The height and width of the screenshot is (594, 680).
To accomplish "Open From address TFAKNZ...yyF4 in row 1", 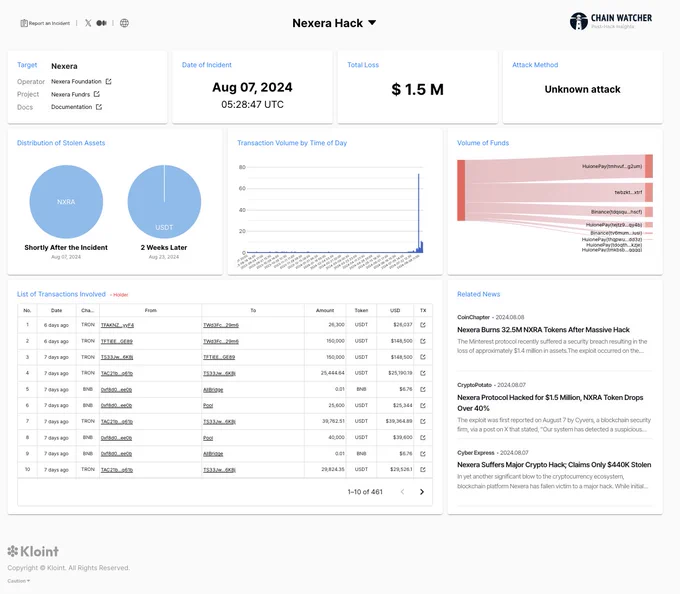I will click(118, 325).
